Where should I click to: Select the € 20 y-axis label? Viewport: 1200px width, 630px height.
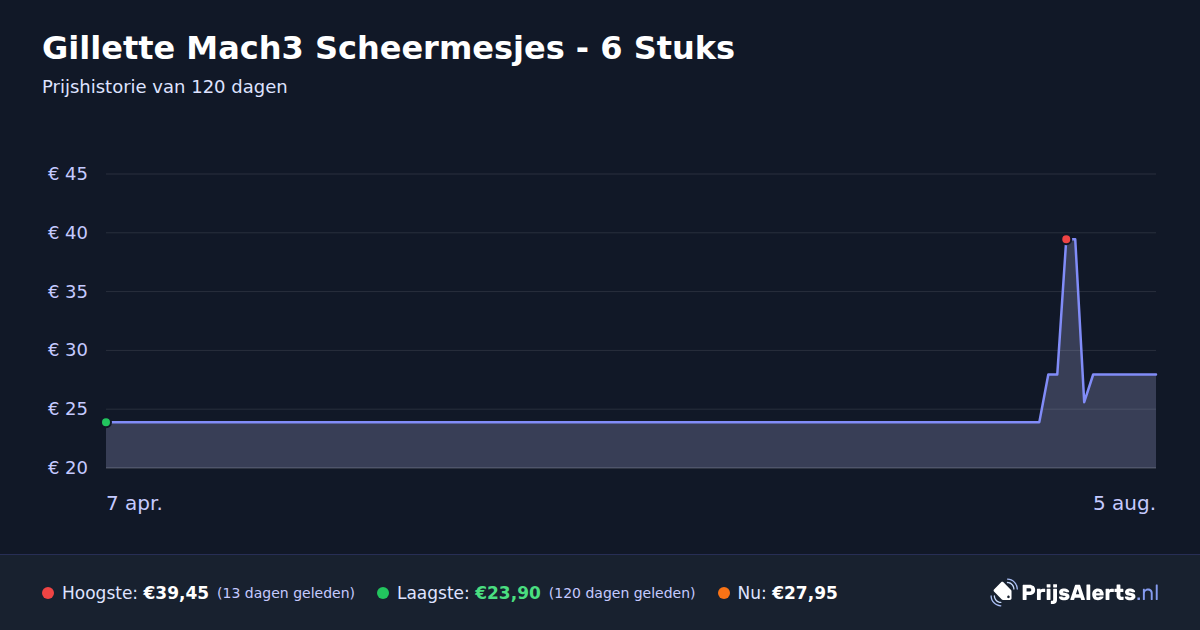point(68,468)
